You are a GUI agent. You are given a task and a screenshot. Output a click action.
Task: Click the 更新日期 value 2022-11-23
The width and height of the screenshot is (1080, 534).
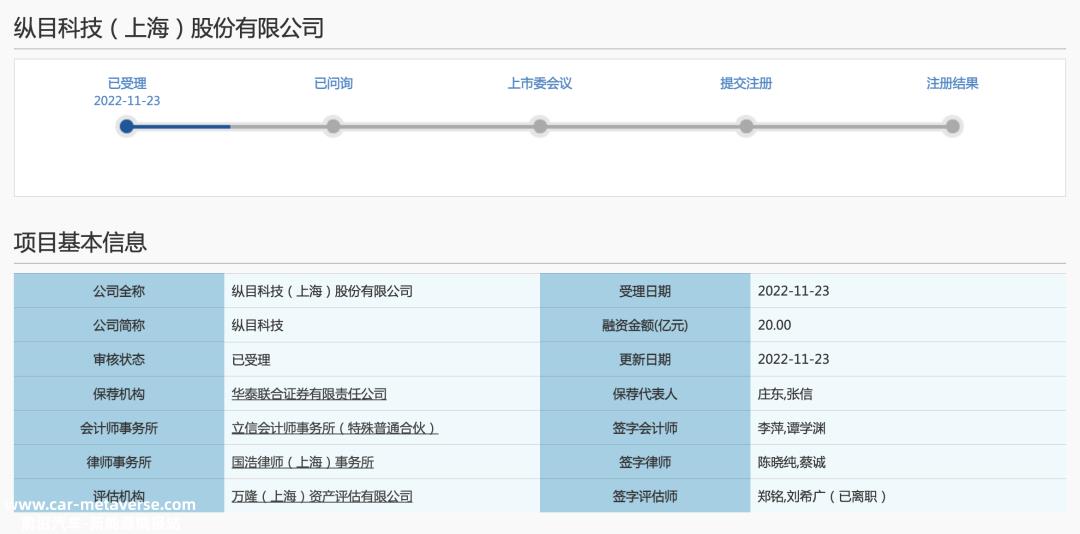[x=793, y=359]
